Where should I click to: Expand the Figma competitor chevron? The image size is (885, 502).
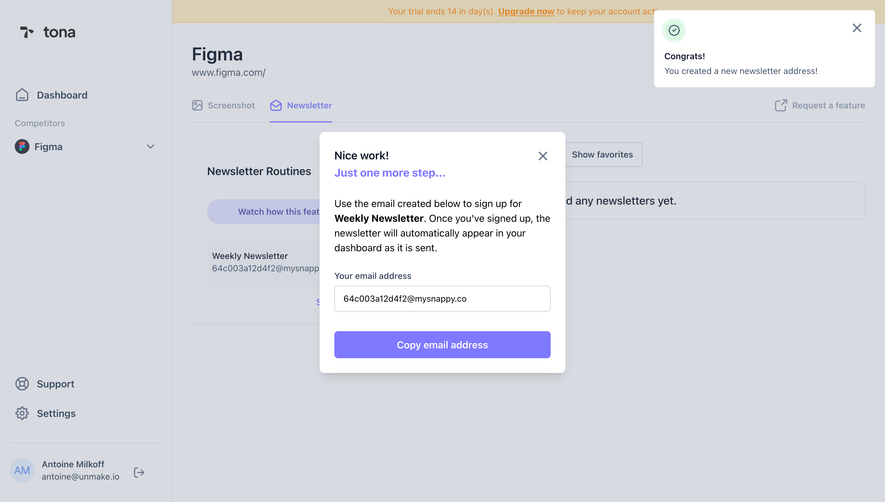tap(151, 147)
